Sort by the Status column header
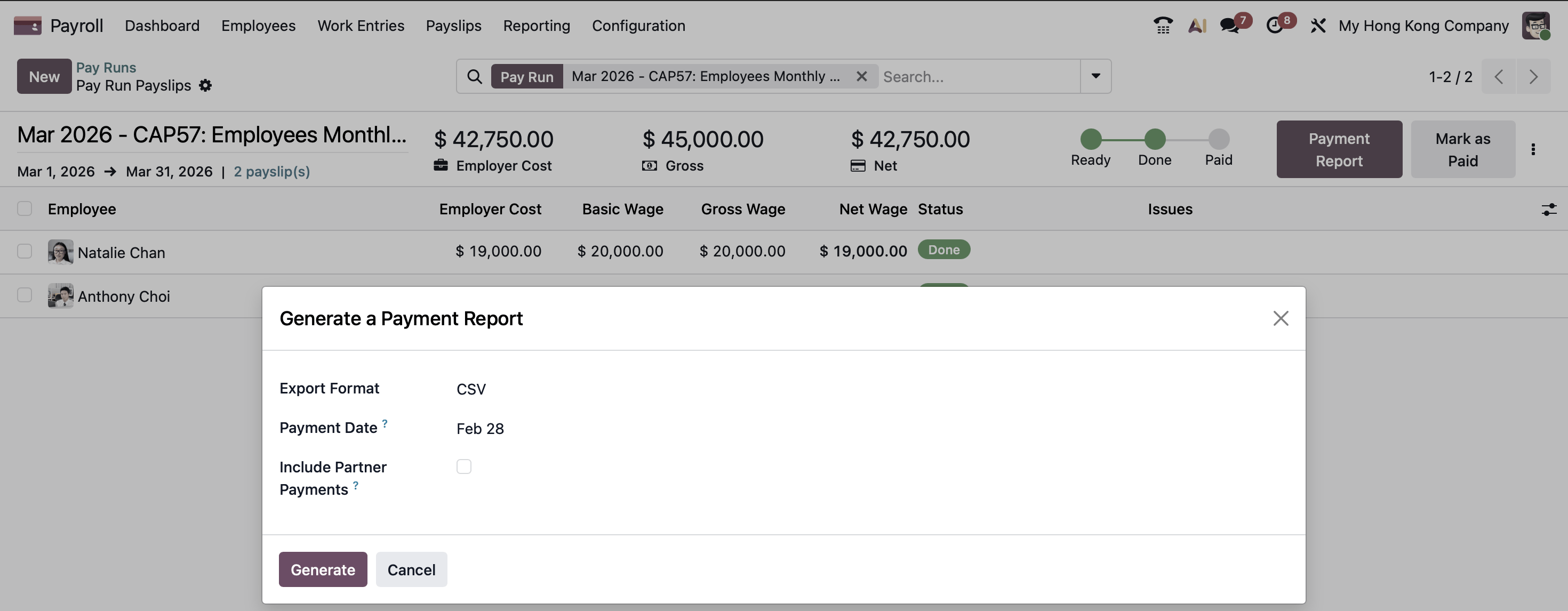The width and height of the screenshot is (1568, 611). click(x=940, y=209)
